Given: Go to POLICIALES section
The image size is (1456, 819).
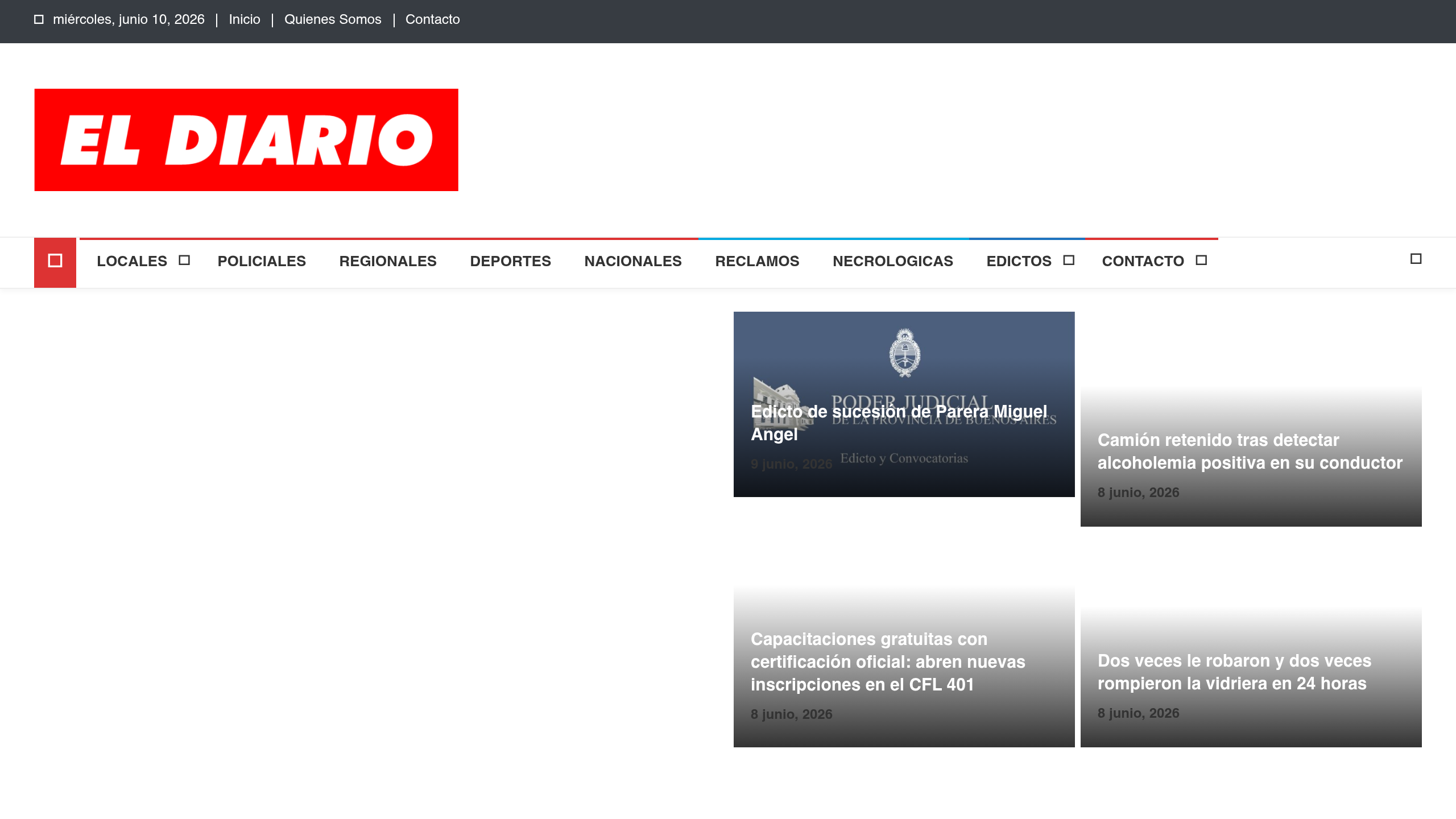Looking at the screenshot, I should pos(262,261).
